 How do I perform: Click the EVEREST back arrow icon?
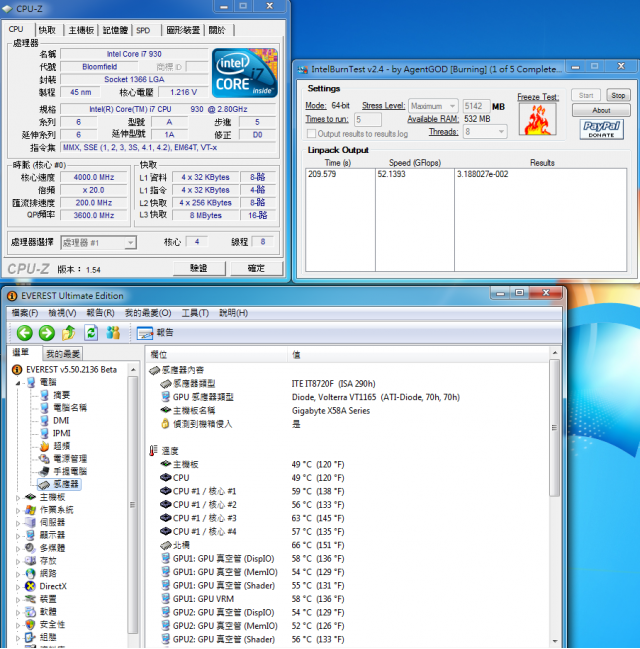click(x=24, y=332)
